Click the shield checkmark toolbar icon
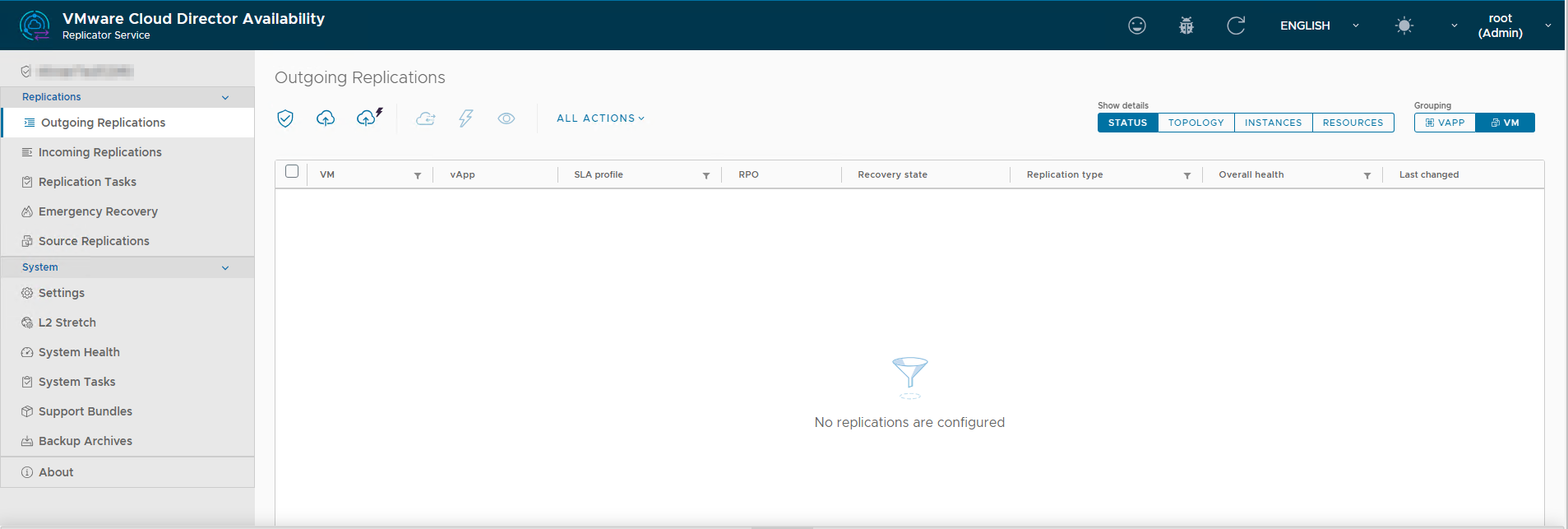Screen dimensions: 1568x529 tap(285, 118)
